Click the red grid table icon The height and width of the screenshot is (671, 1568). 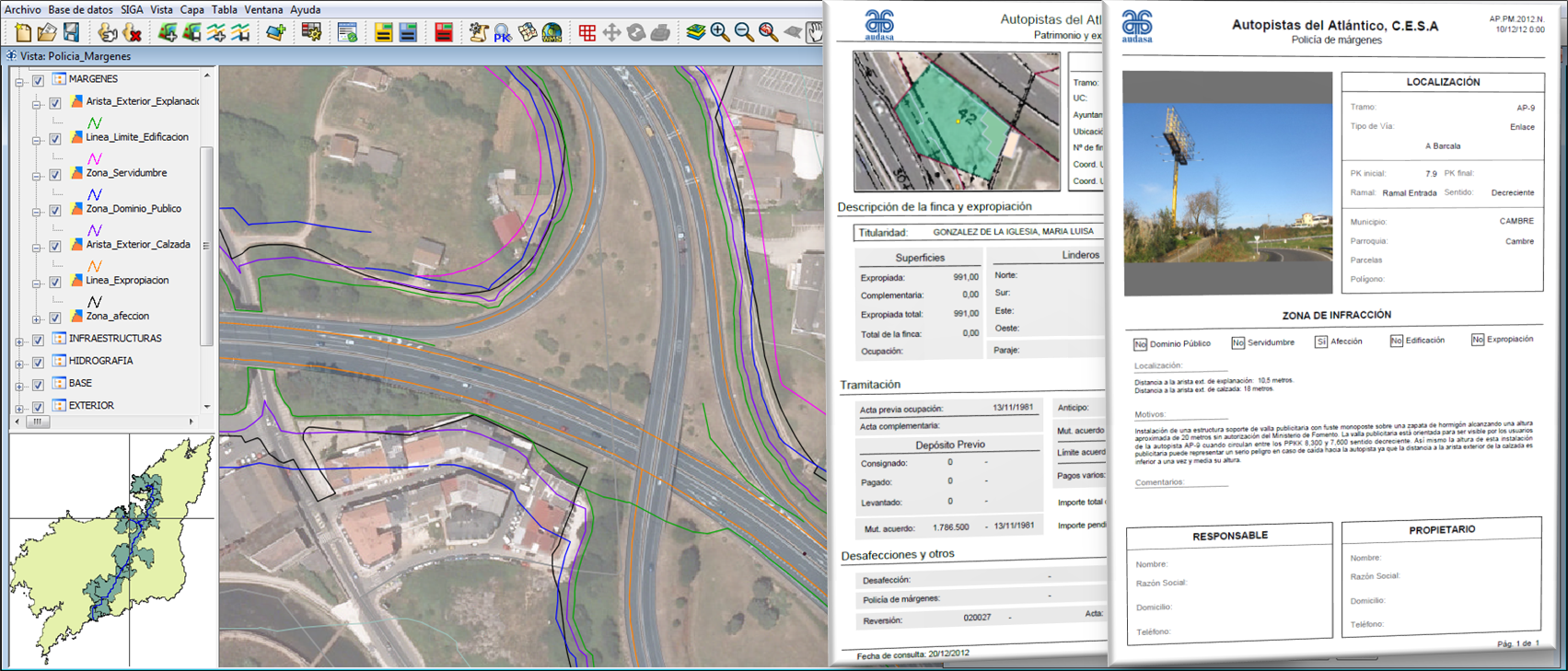pos(587,33)
